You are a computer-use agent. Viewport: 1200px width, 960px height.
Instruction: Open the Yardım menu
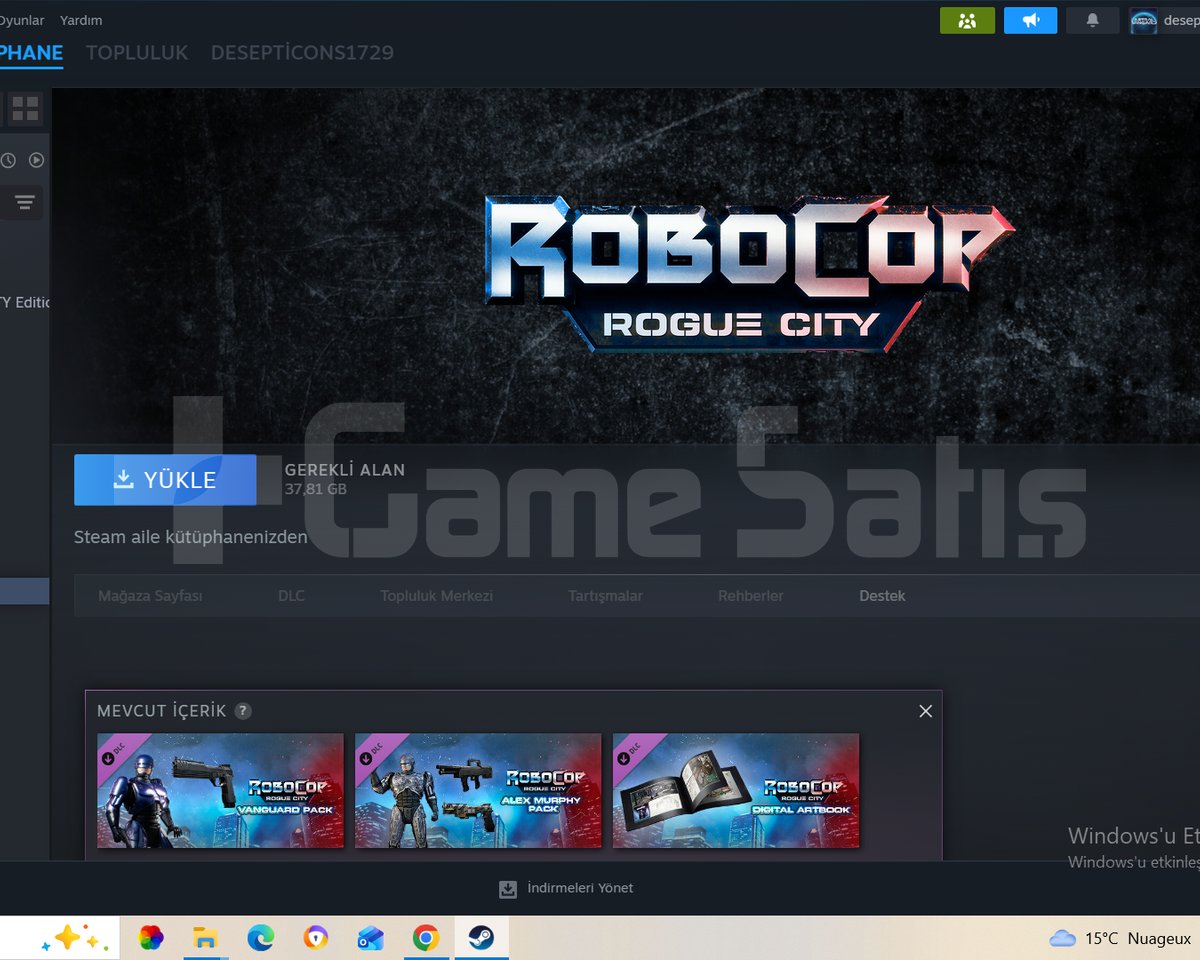(x=81, y=20)
